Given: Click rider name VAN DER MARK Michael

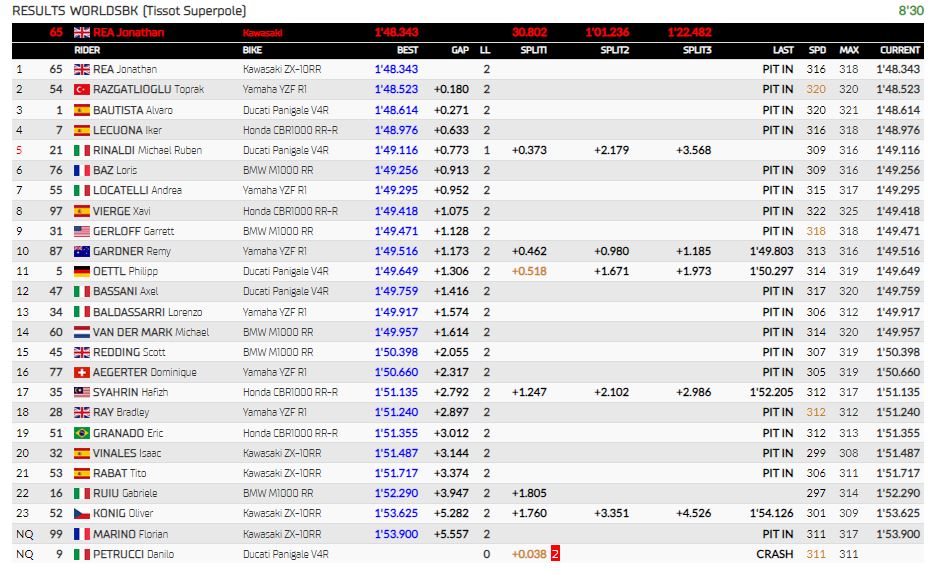Looking at the screenshot, I should tap(151, 332).
